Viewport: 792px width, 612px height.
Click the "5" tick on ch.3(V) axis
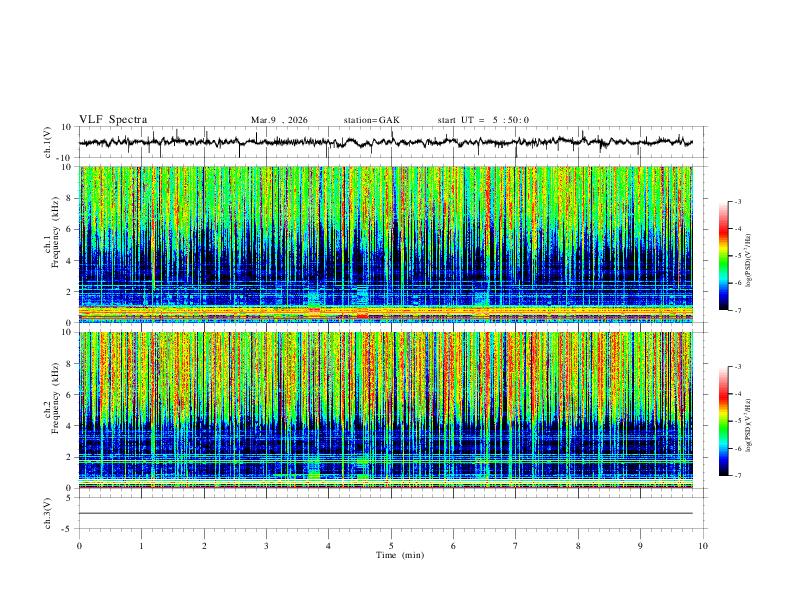click(x=70, y=498)
